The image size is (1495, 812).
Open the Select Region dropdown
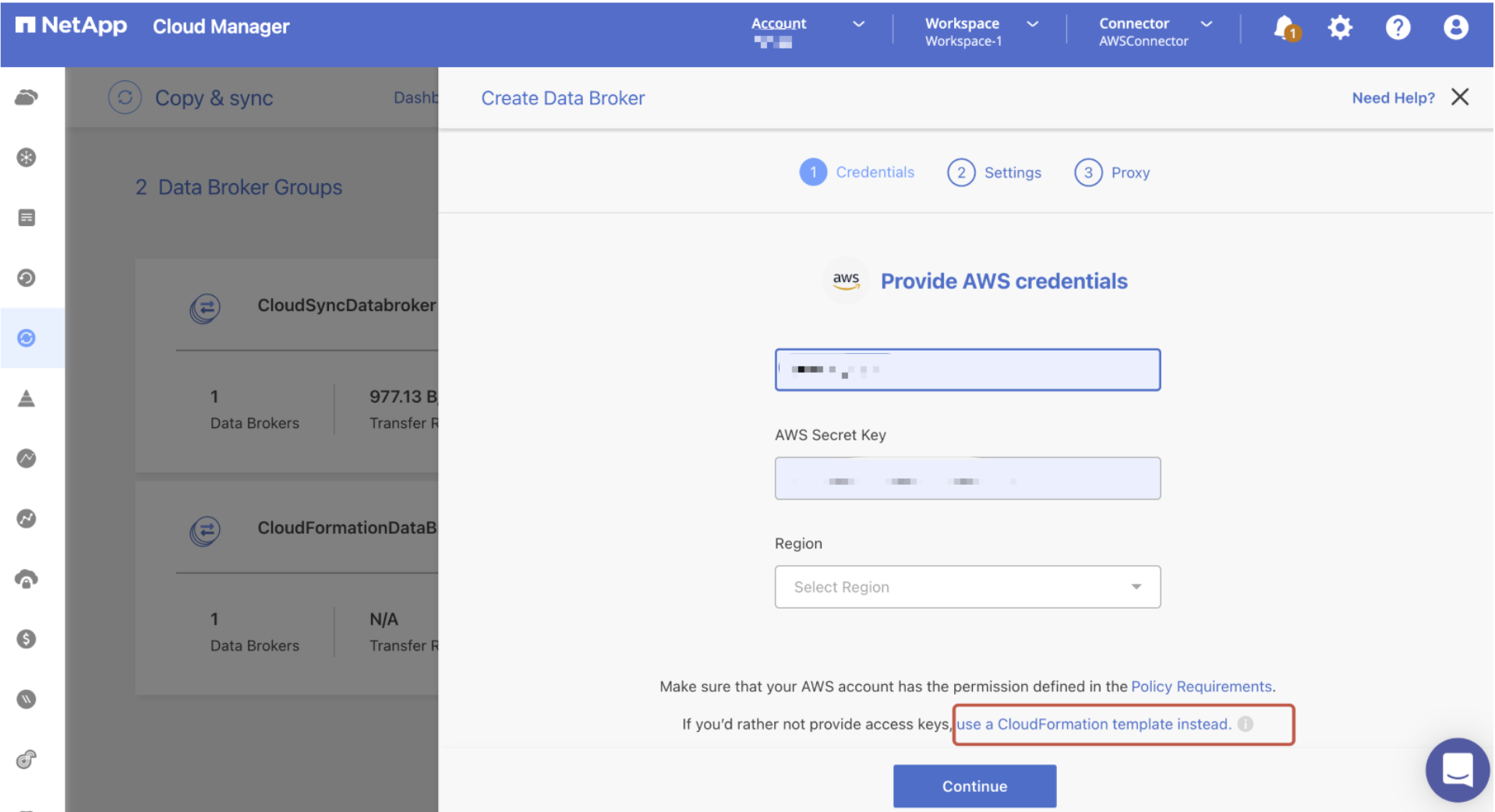click(x=967, y=587)
